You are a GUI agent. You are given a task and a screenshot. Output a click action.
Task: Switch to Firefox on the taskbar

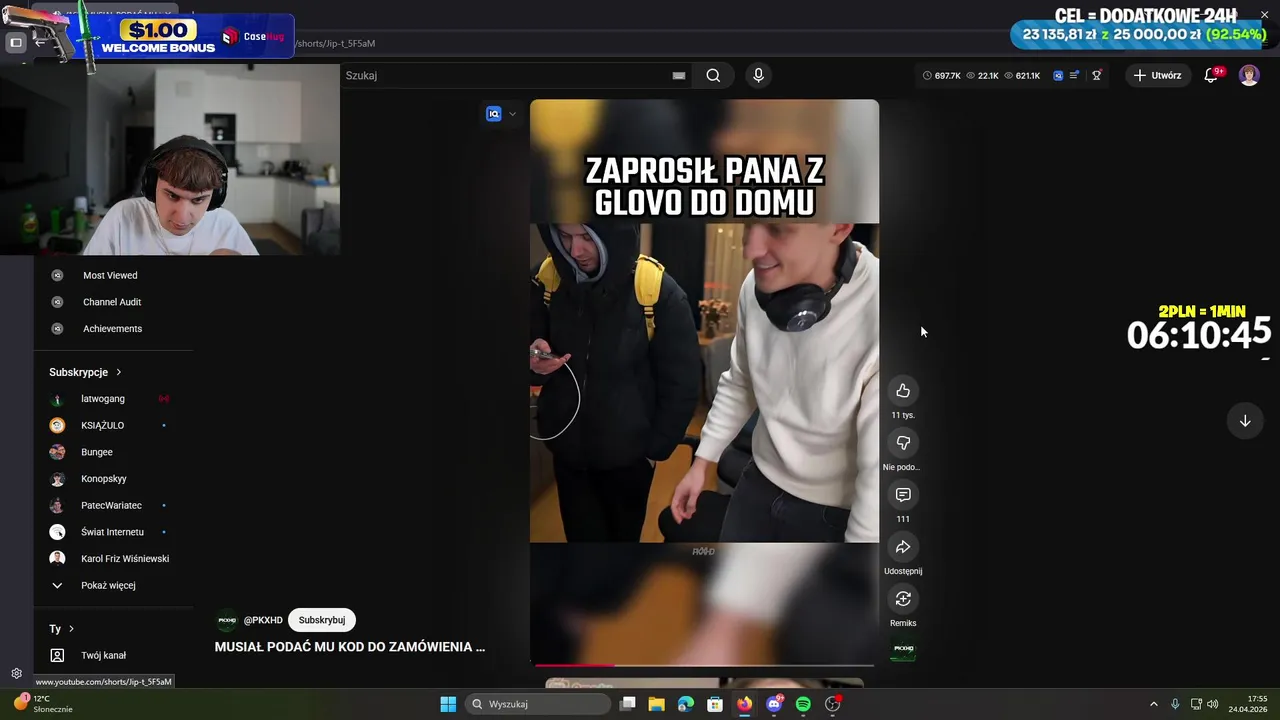[744, 704]
